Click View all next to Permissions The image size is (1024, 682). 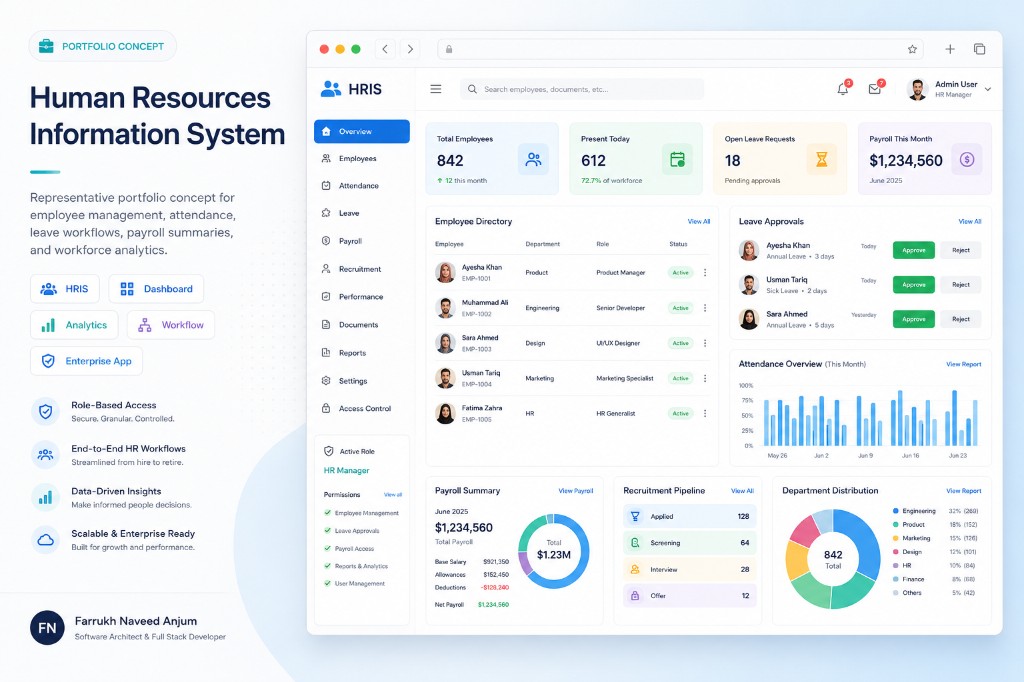coord(393,495)
